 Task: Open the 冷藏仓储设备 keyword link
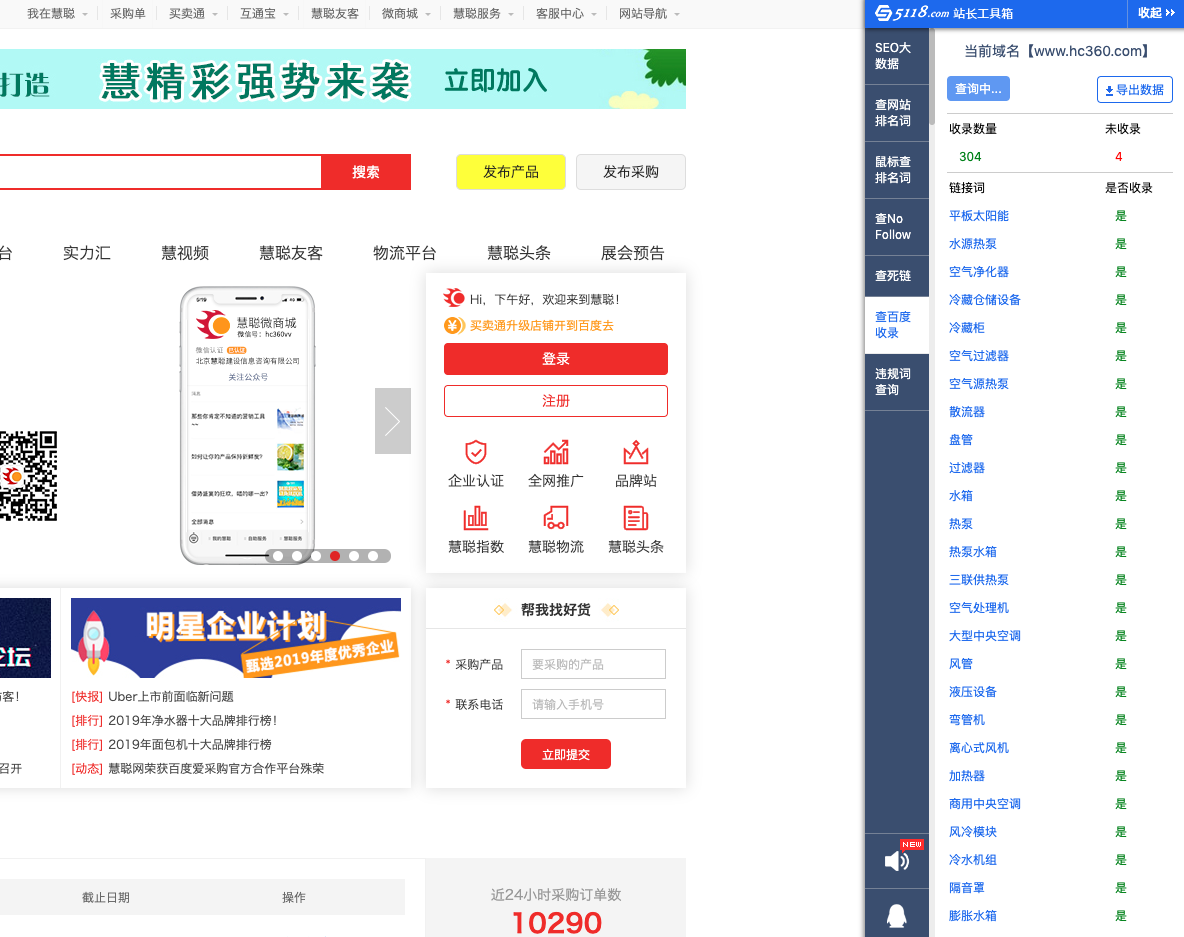985,300
